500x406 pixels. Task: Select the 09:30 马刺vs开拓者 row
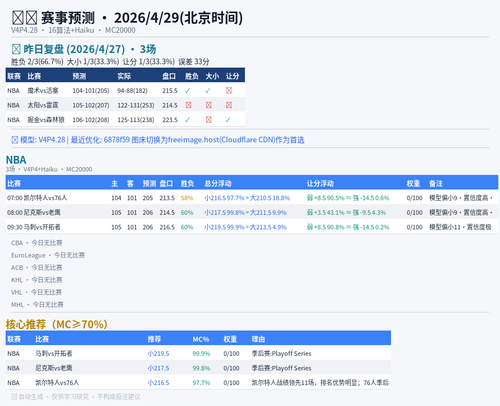[x=252, y=227]
